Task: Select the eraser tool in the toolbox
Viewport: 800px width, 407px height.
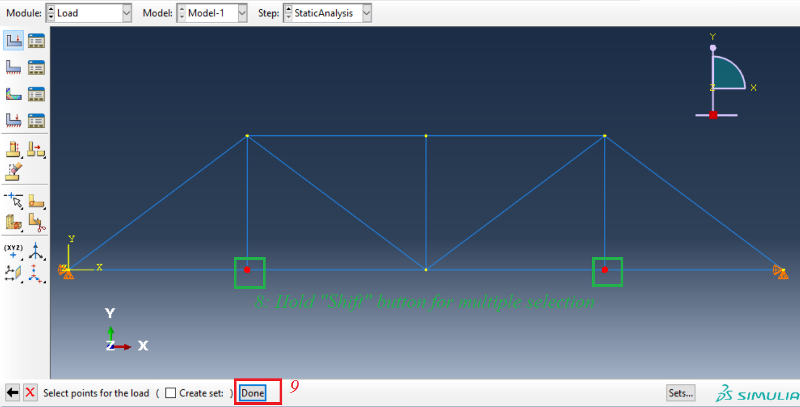Action: tap(14, 171)
